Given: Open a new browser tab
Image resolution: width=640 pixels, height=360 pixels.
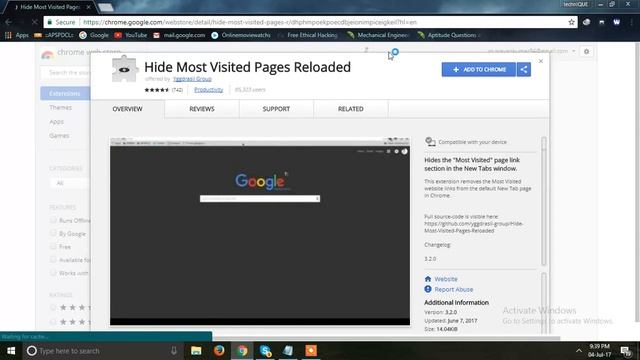Looking at the screenshot, I should [x=106, y=7].
